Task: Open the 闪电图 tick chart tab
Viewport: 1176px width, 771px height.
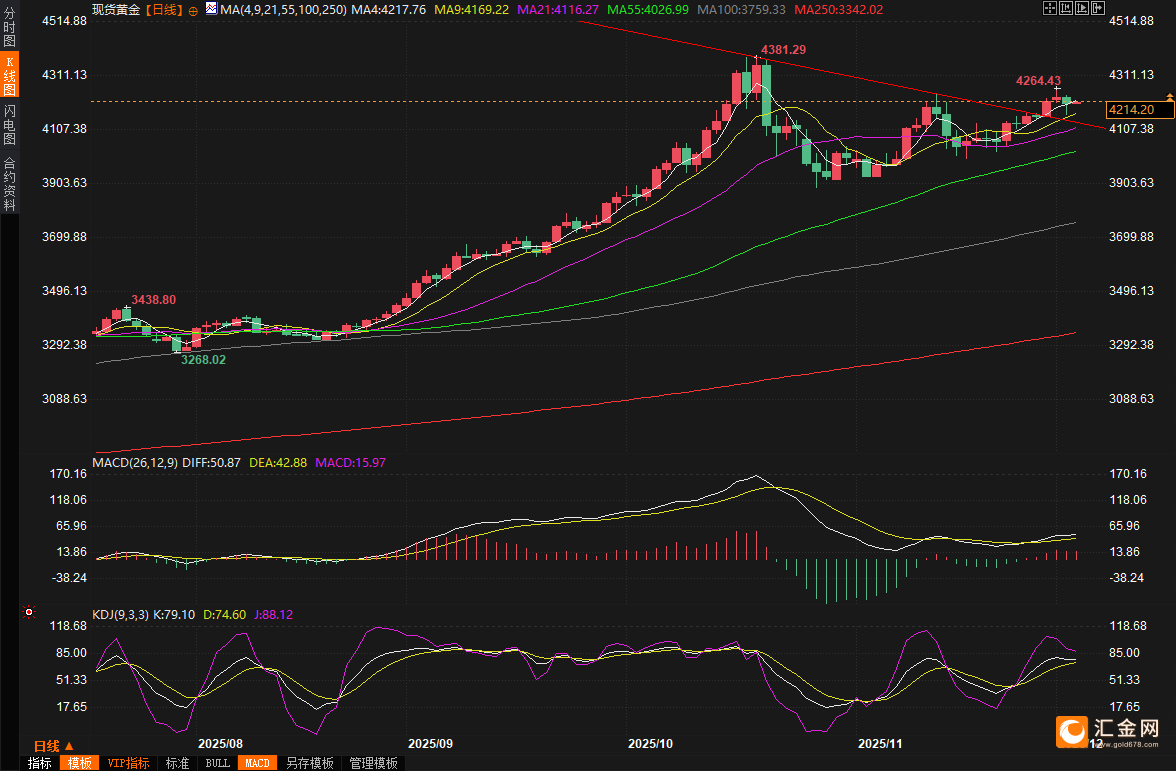Action: [x=9, y=124]
